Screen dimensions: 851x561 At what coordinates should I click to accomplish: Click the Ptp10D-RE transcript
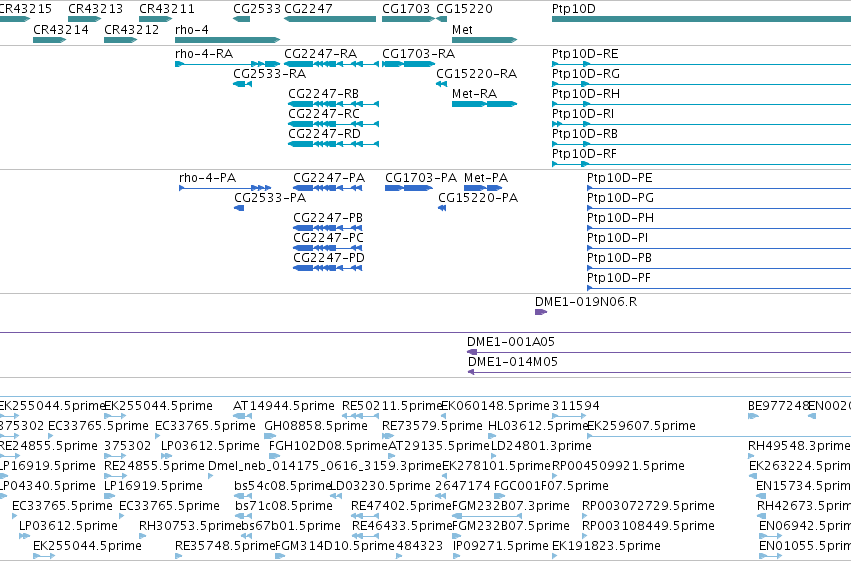(701, 64)
